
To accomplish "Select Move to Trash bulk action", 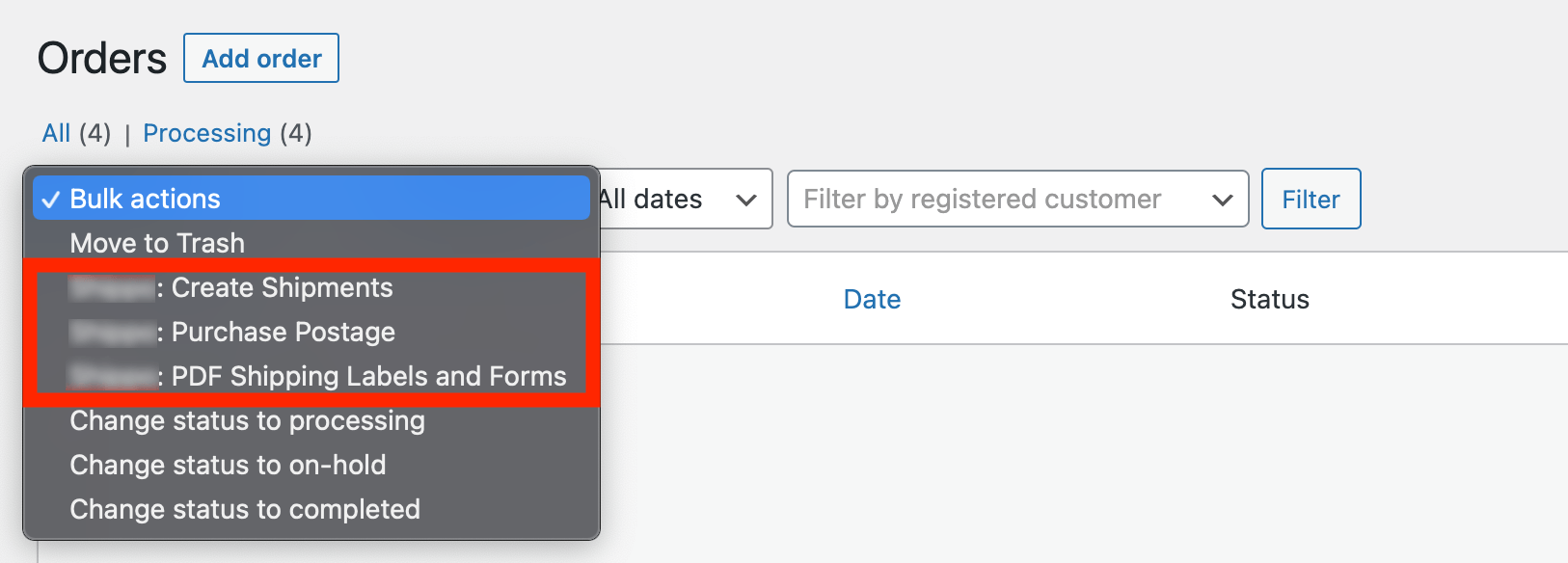I will coord(156,243).
